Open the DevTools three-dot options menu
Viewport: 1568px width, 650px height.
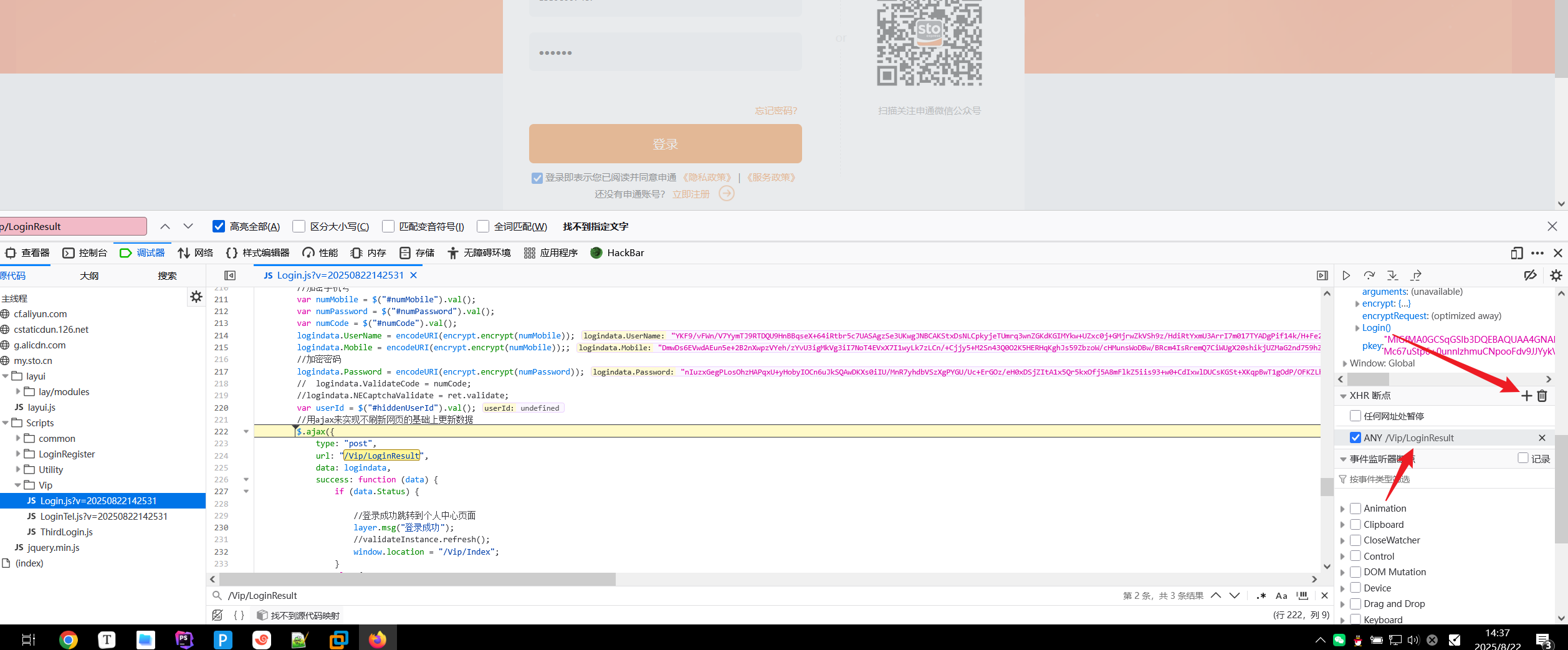click(1537, 253)
